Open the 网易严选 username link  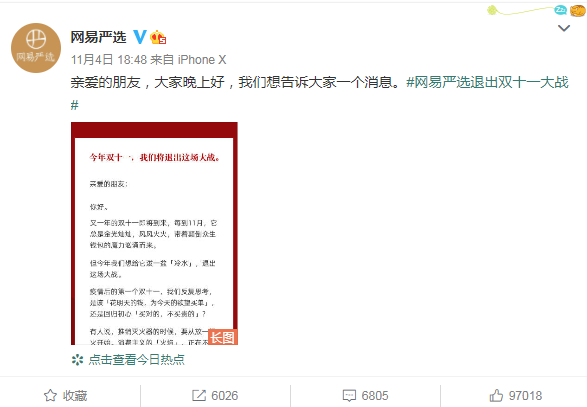click(98, 37)
